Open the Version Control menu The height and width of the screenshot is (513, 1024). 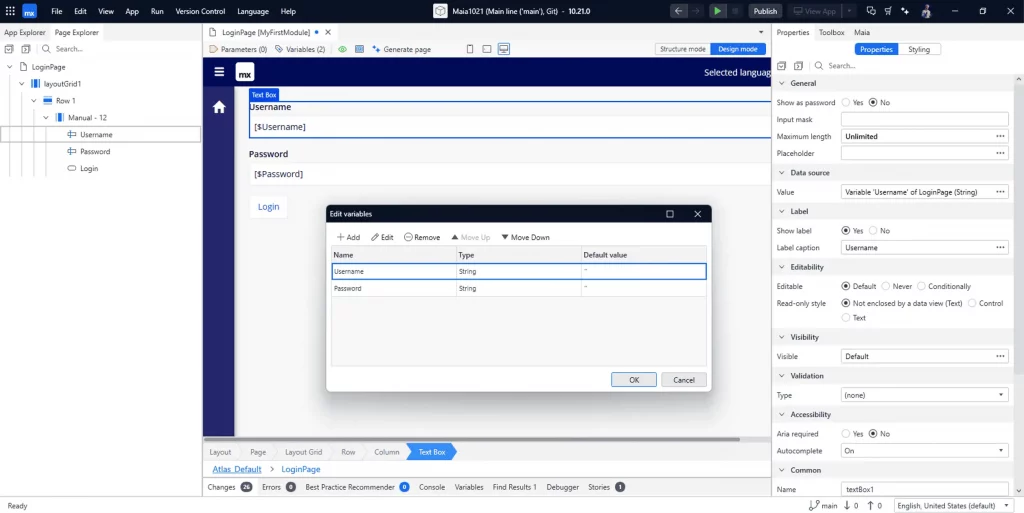200,11
